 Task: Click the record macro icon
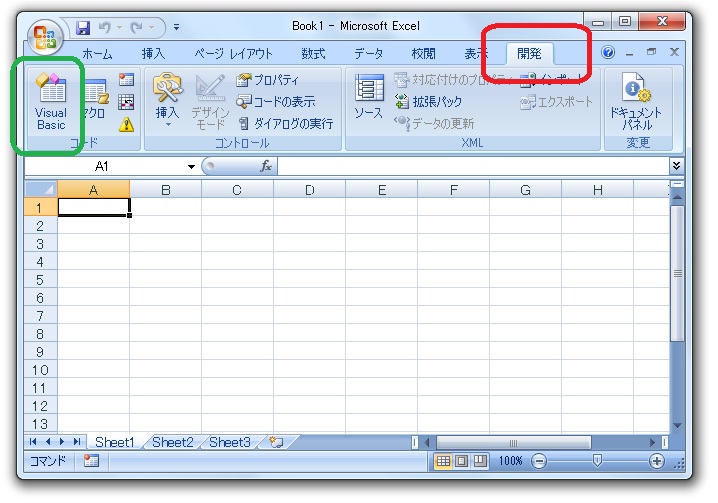click(126, 80)
